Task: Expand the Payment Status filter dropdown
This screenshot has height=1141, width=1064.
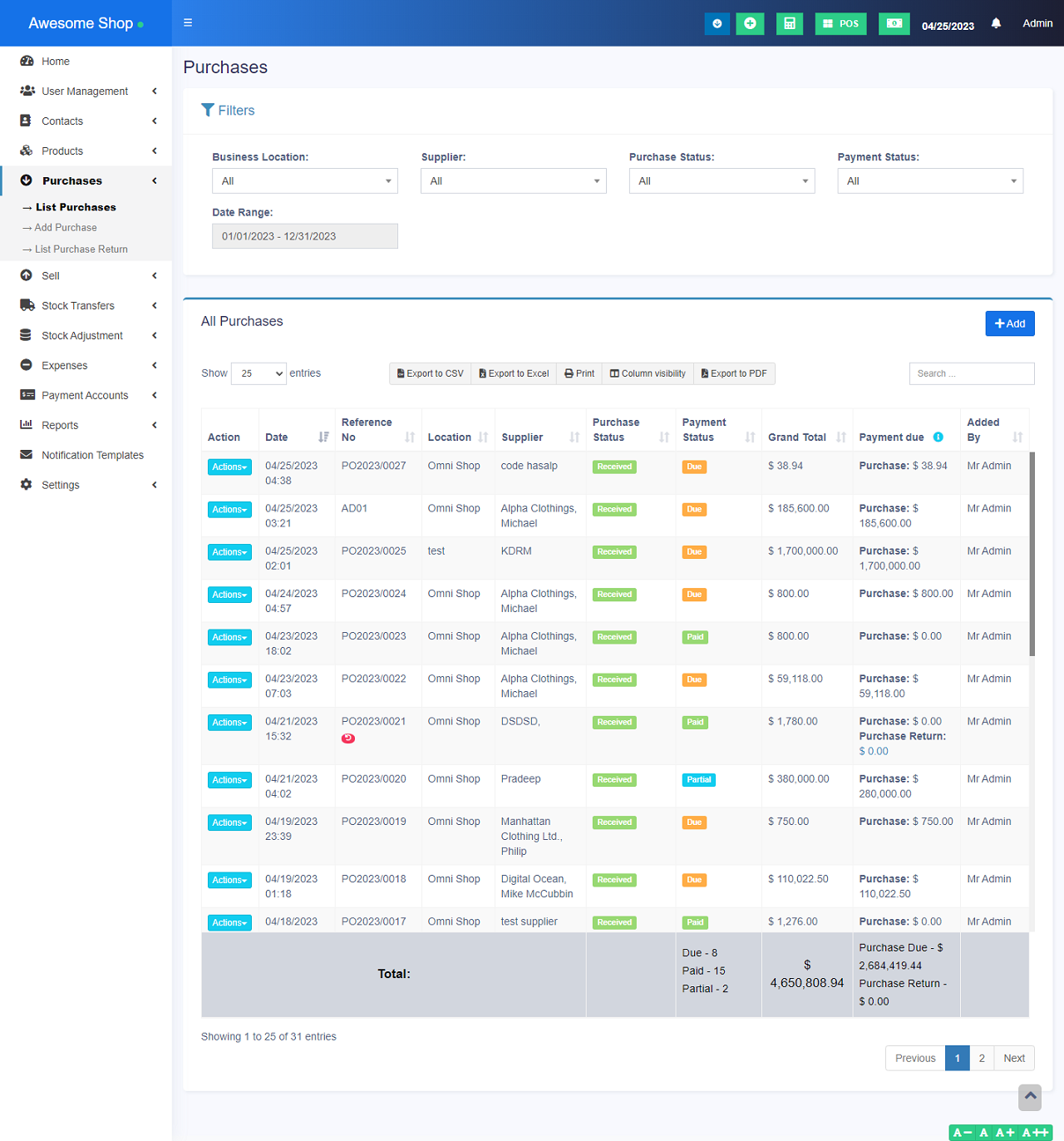Action: click(929, 181)
